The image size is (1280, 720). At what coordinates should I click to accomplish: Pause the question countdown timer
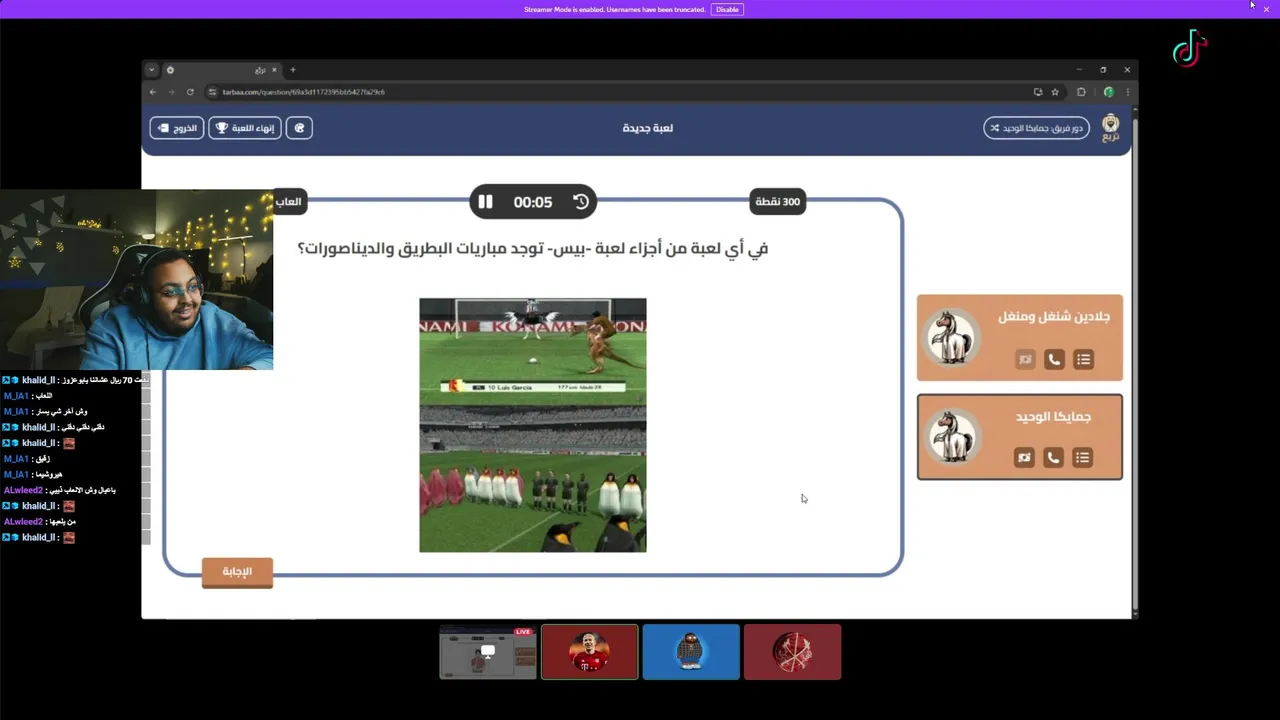pyautogui.click(x=485, y=202)
